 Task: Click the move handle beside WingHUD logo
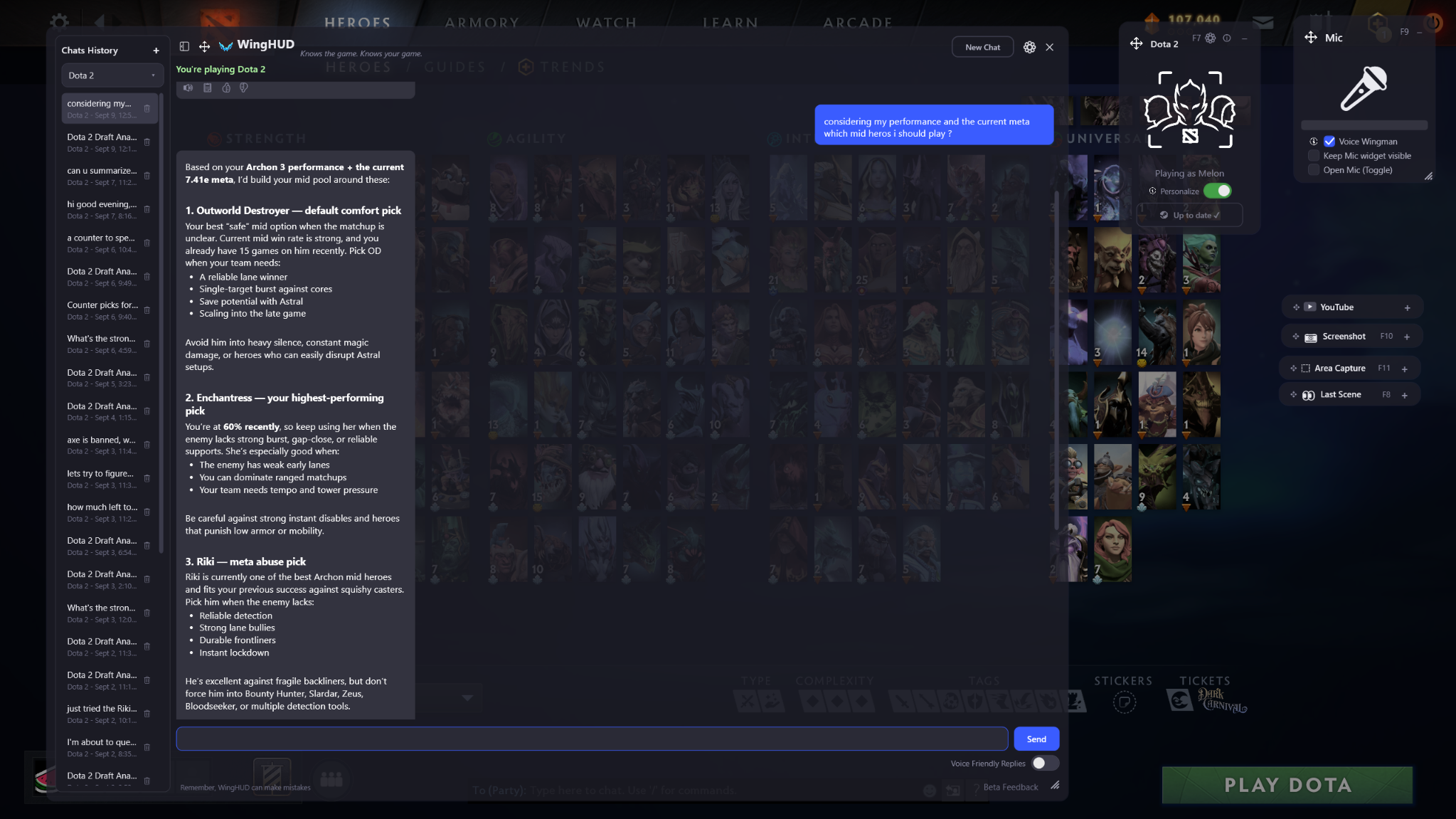pyautogui.click(x=204, y=46)
